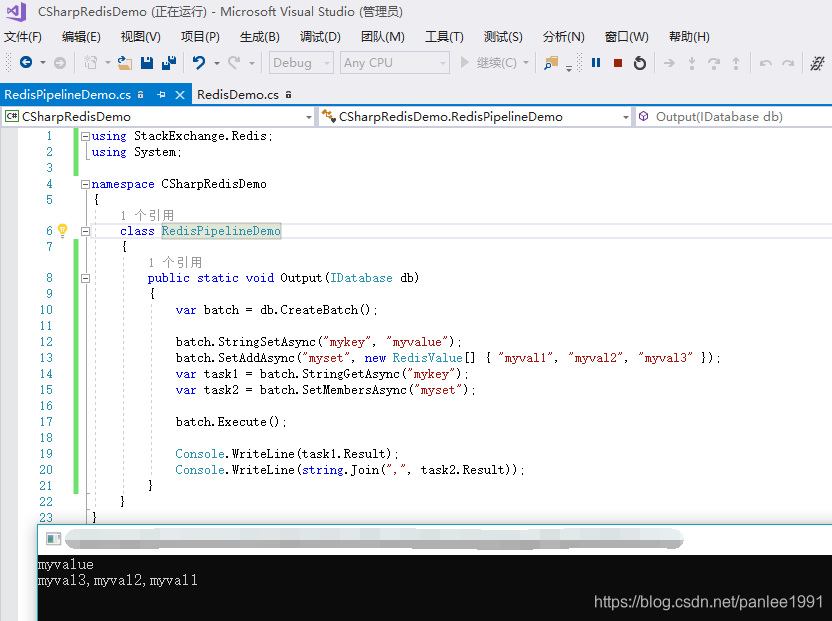Pin the RedisPipelineDemo.cs tab

coord(161,94)
